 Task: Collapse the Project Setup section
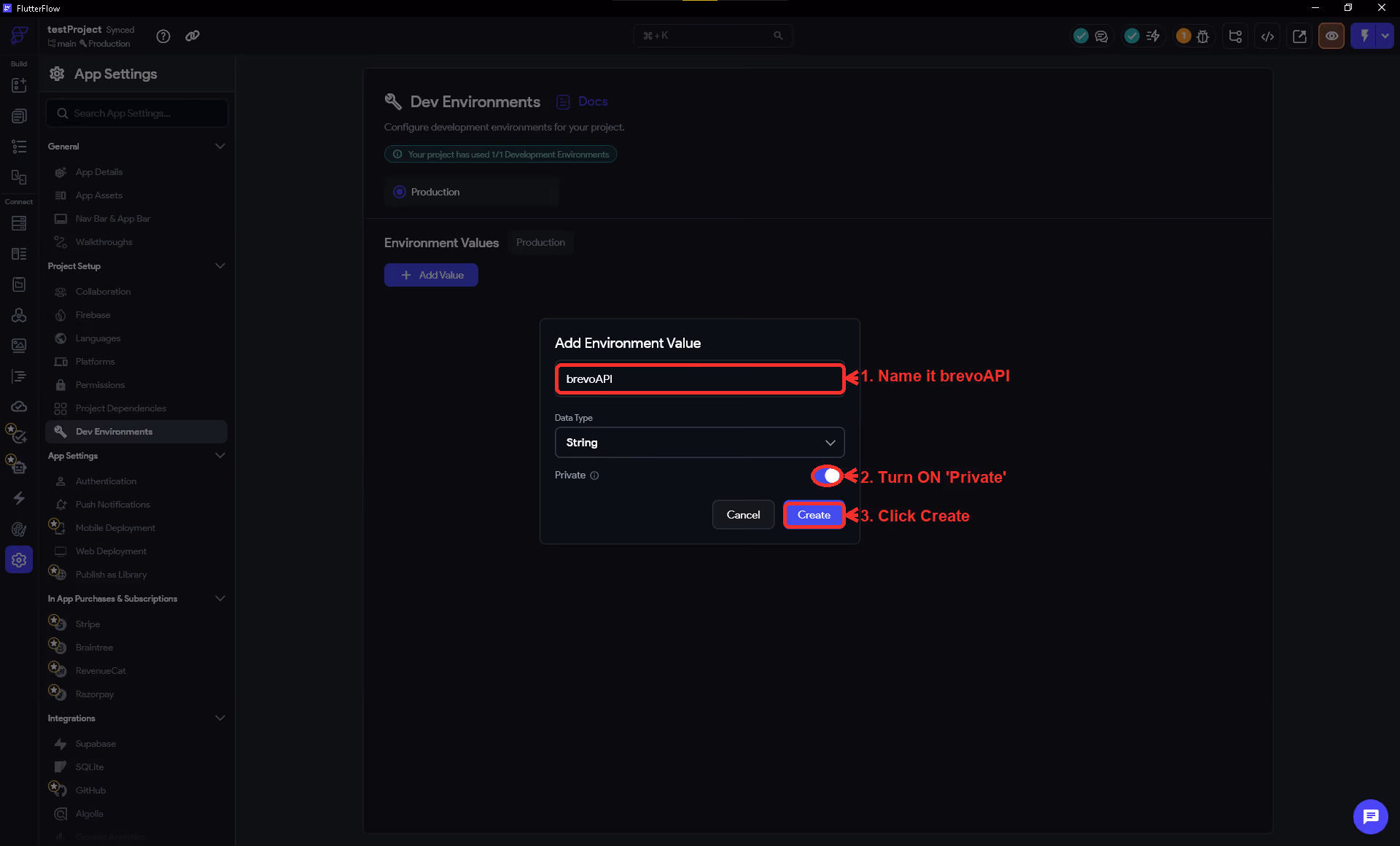coord(220,266)
